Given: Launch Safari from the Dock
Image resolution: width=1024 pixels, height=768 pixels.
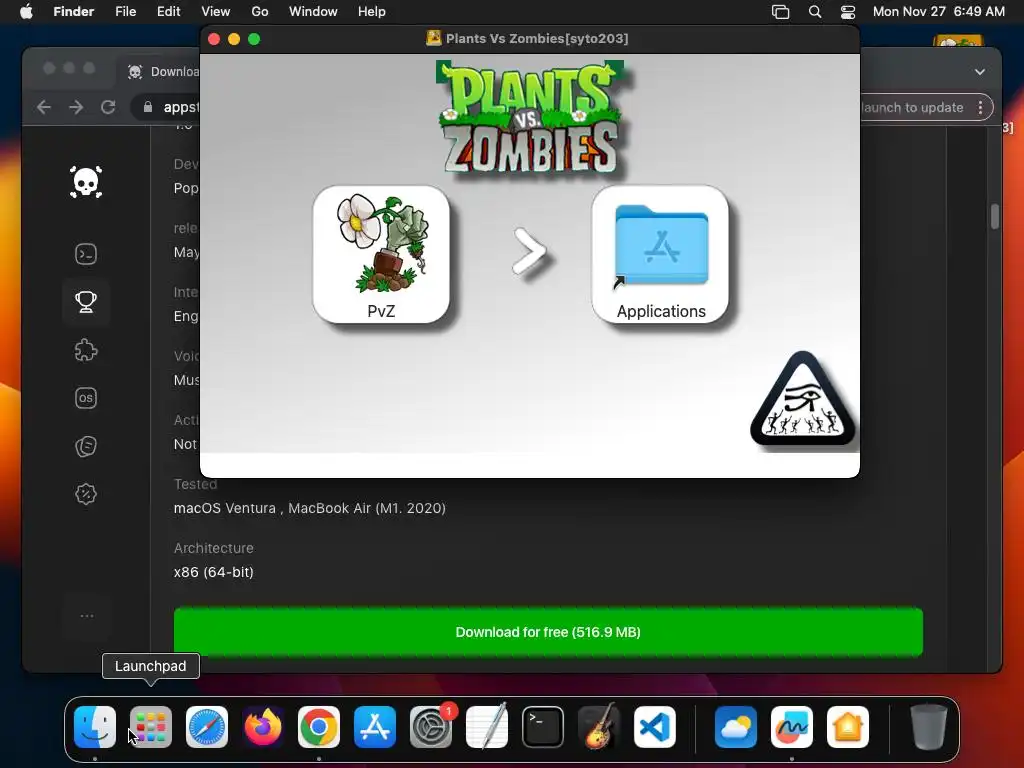Looking at the screenshot, I should 207,727.
